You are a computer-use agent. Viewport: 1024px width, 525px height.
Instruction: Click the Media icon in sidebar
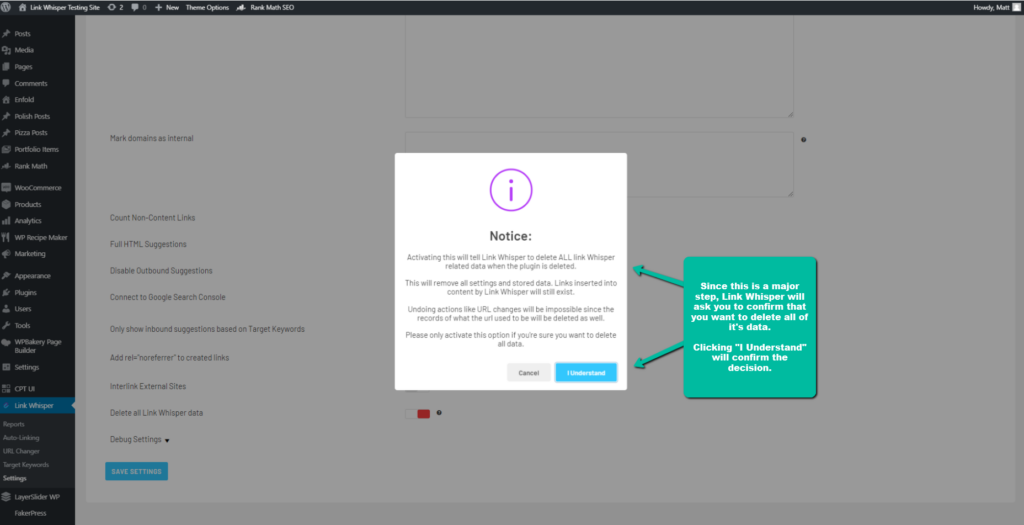(x=7, y=50)
